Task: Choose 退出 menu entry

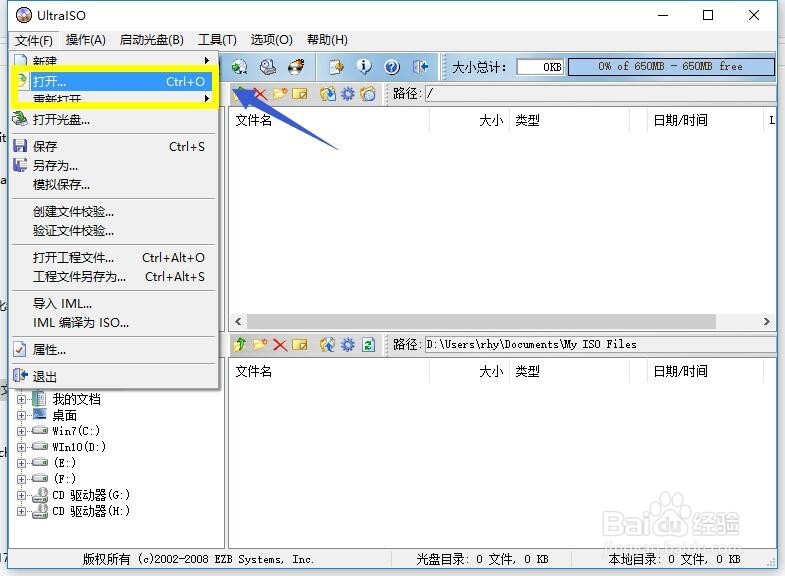Action: click(x=113, y=376)
